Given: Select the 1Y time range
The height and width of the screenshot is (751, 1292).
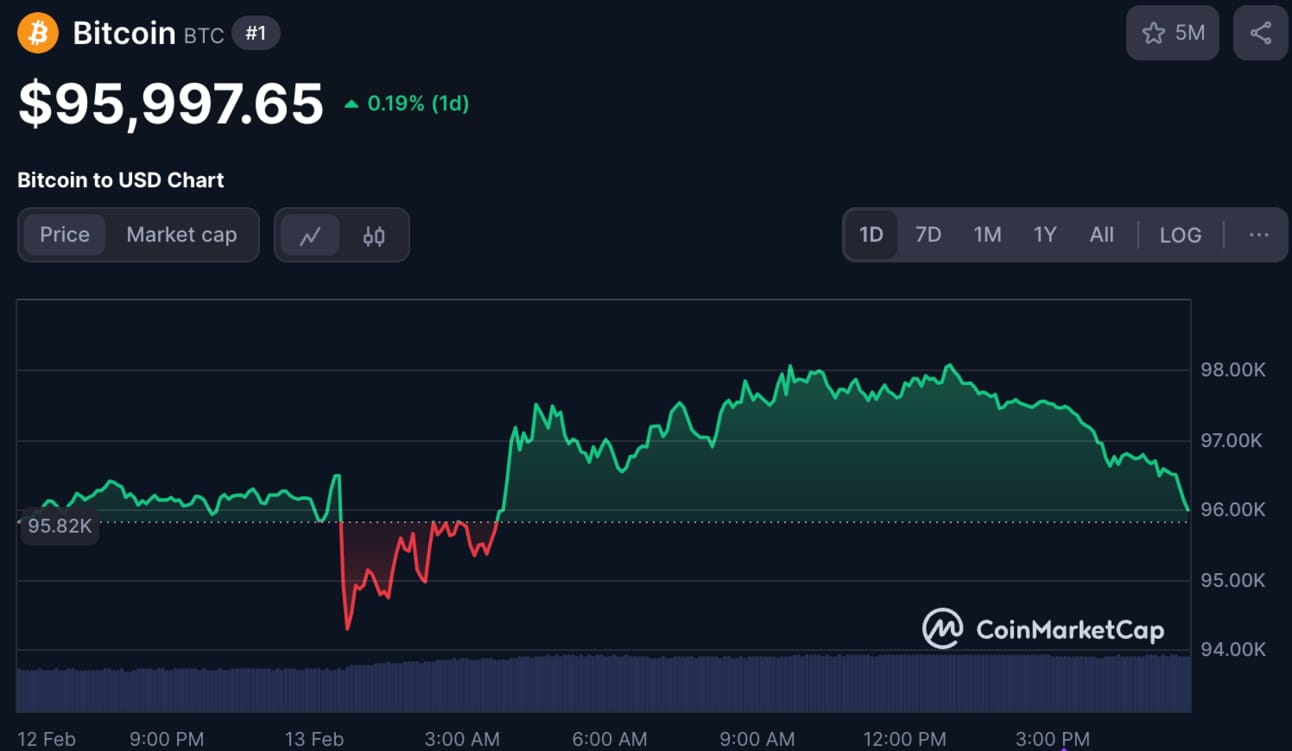Looking at the screenshot, I should coord(1045,235).
